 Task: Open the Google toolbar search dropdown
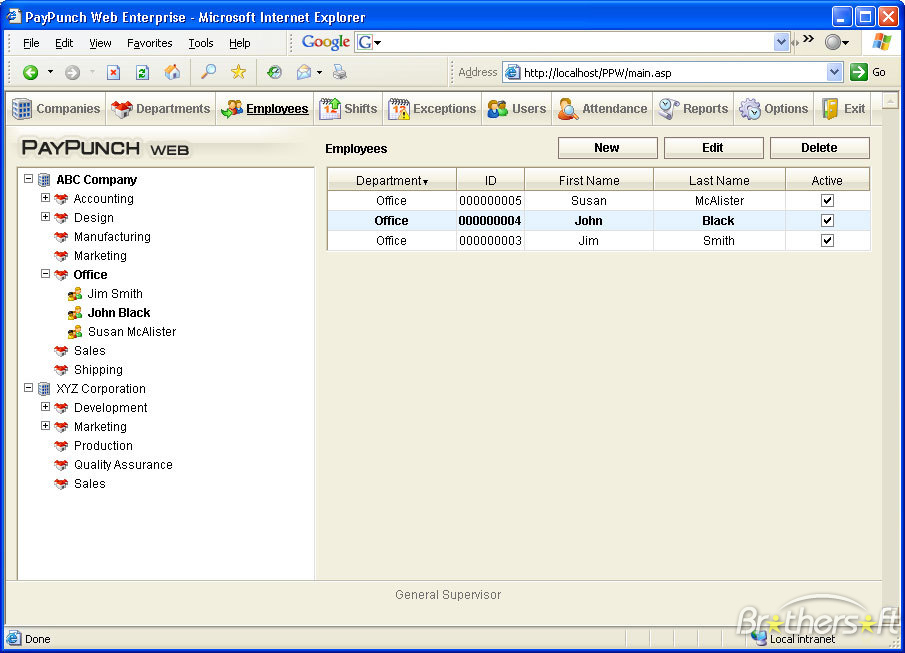(x=781, y=42)
